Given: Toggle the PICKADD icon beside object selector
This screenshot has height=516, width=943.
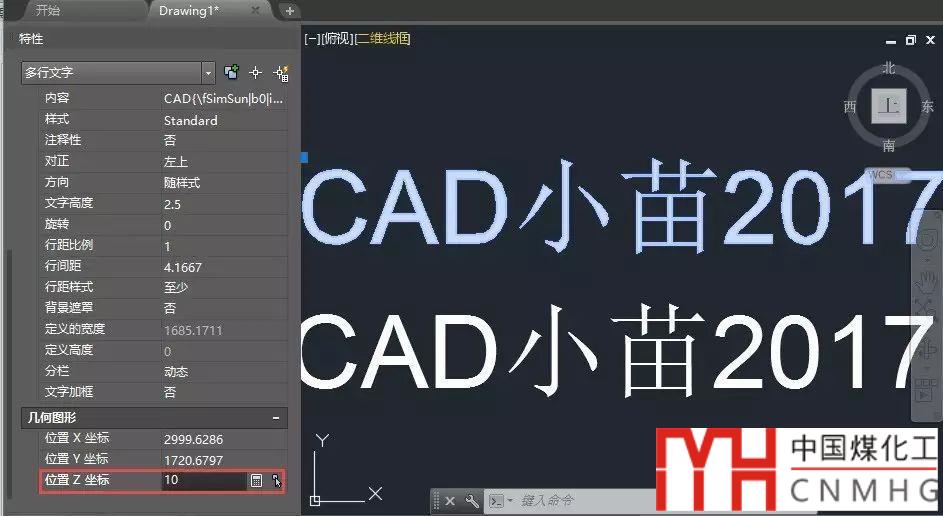Looking at the screenshot, I should click(232, 73).
